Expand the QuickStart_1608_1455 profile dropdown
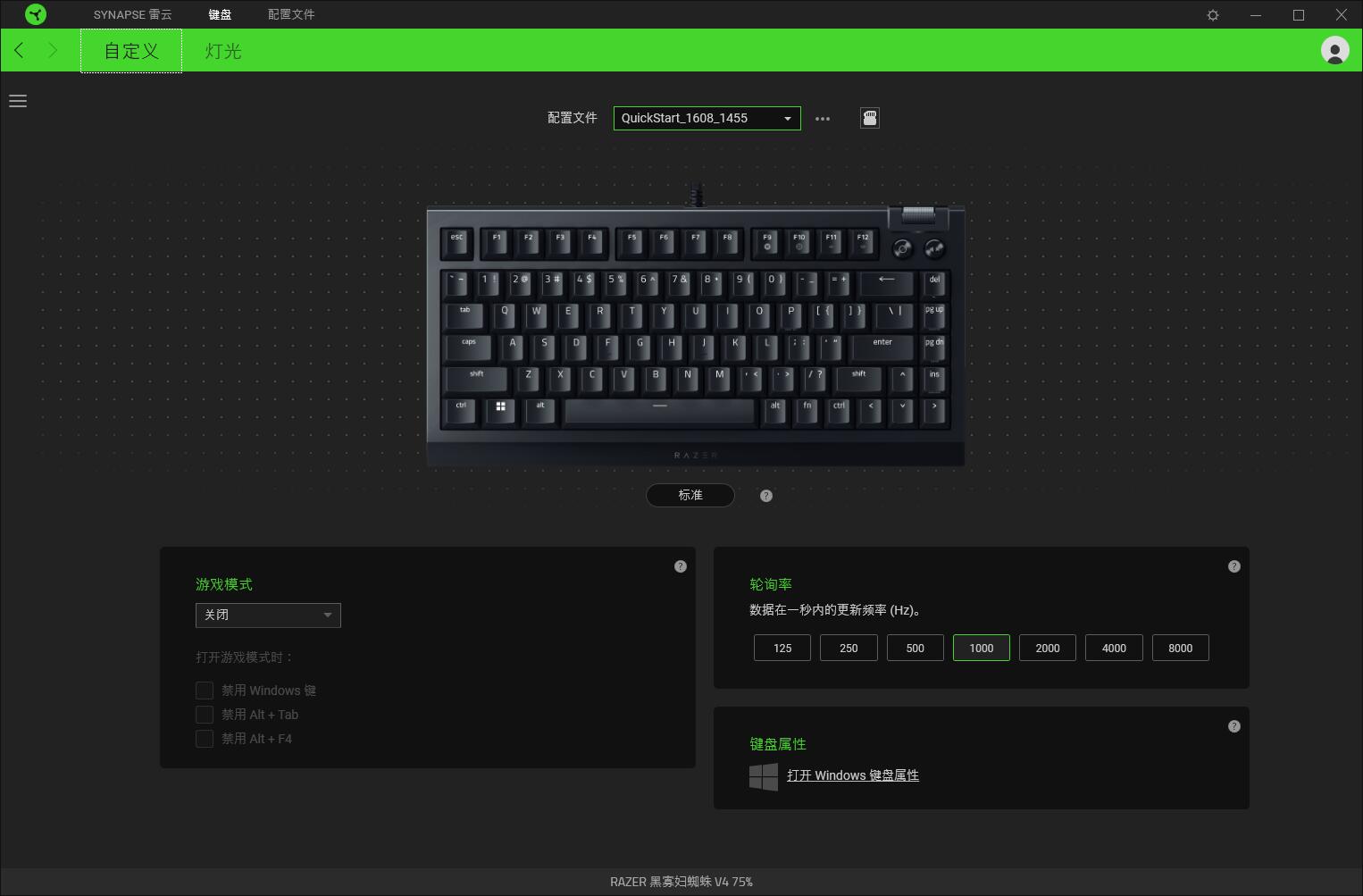The image size is (1363, 896). (x=707, y=118)
